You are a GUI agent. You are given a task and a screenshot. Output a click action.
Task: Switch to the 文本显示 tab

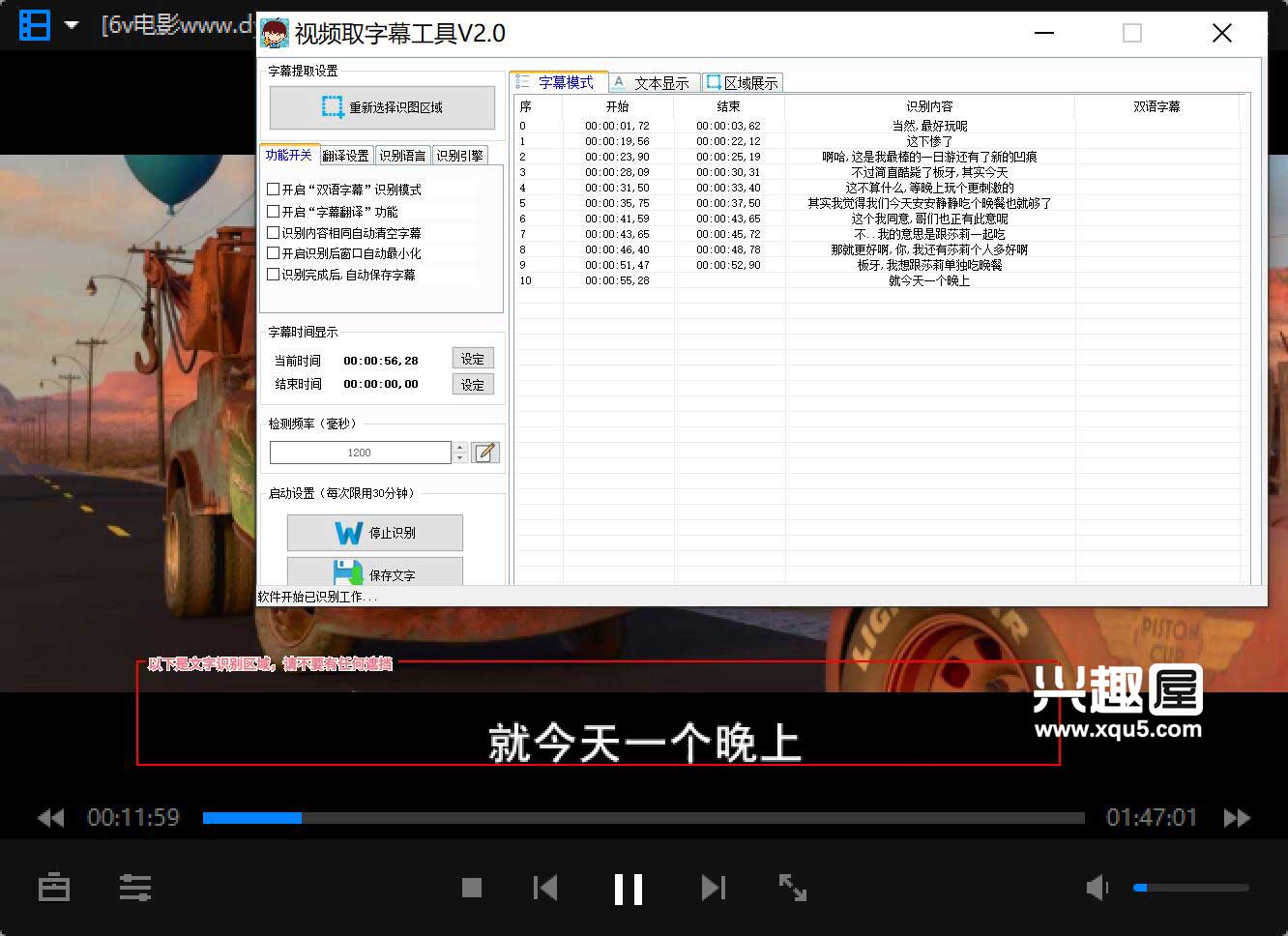click(654, 83)
